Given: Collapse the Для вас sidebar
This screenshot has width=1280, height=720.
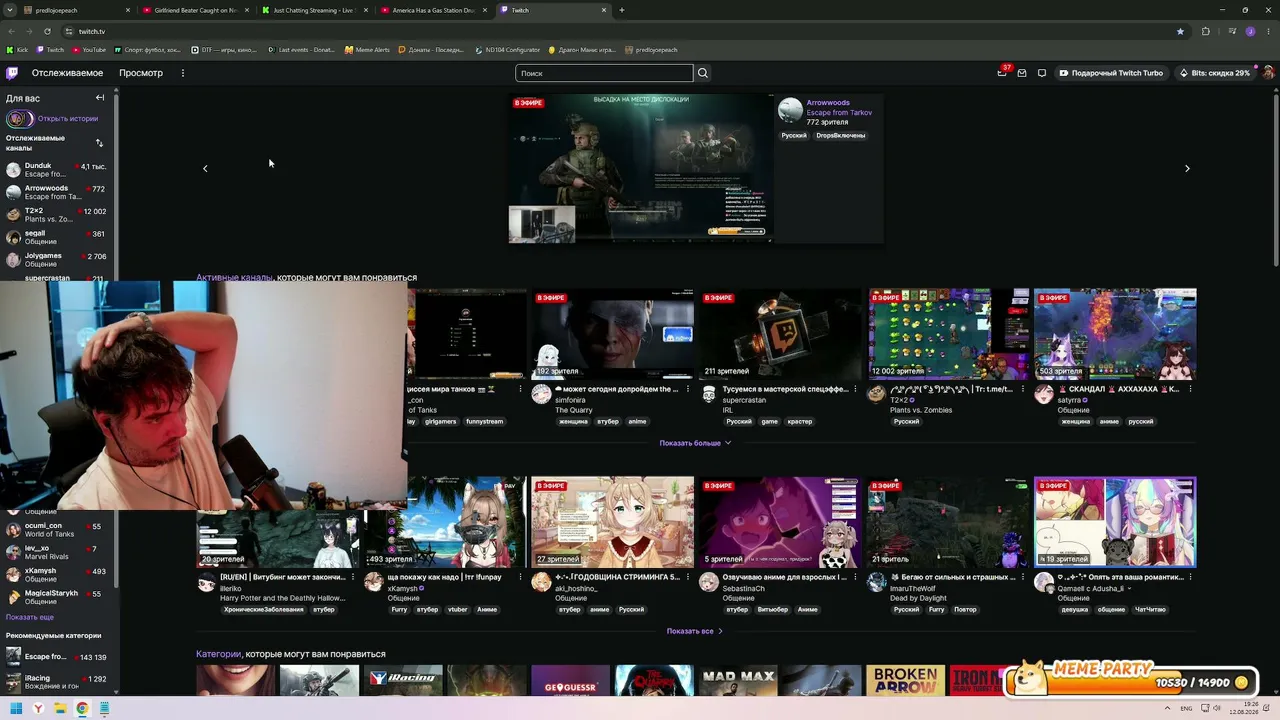Looking at the screenshot, I should pyautogui.click(x=100, y=98).
